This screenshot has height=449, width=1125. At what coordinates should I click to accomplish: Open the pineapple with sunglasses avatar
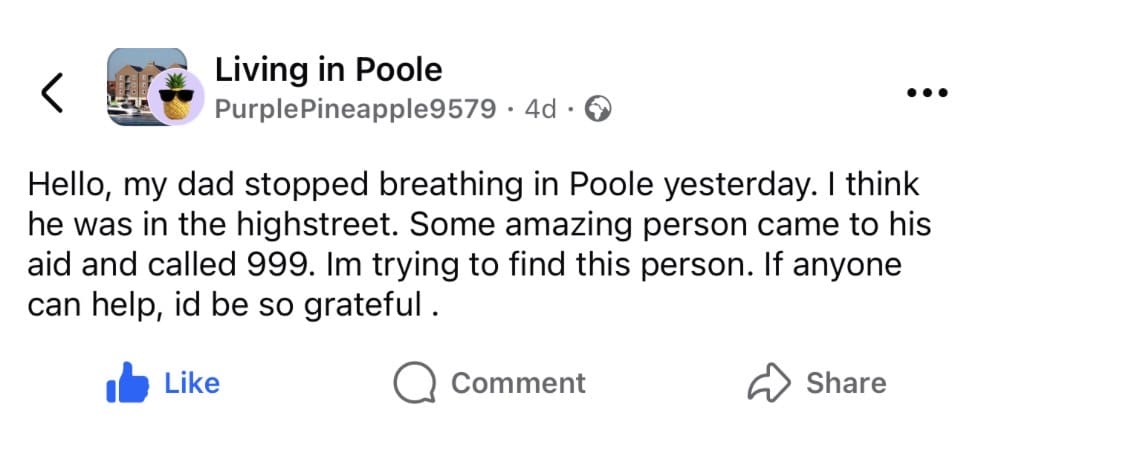pyautogui.click(x=176, y=101)
